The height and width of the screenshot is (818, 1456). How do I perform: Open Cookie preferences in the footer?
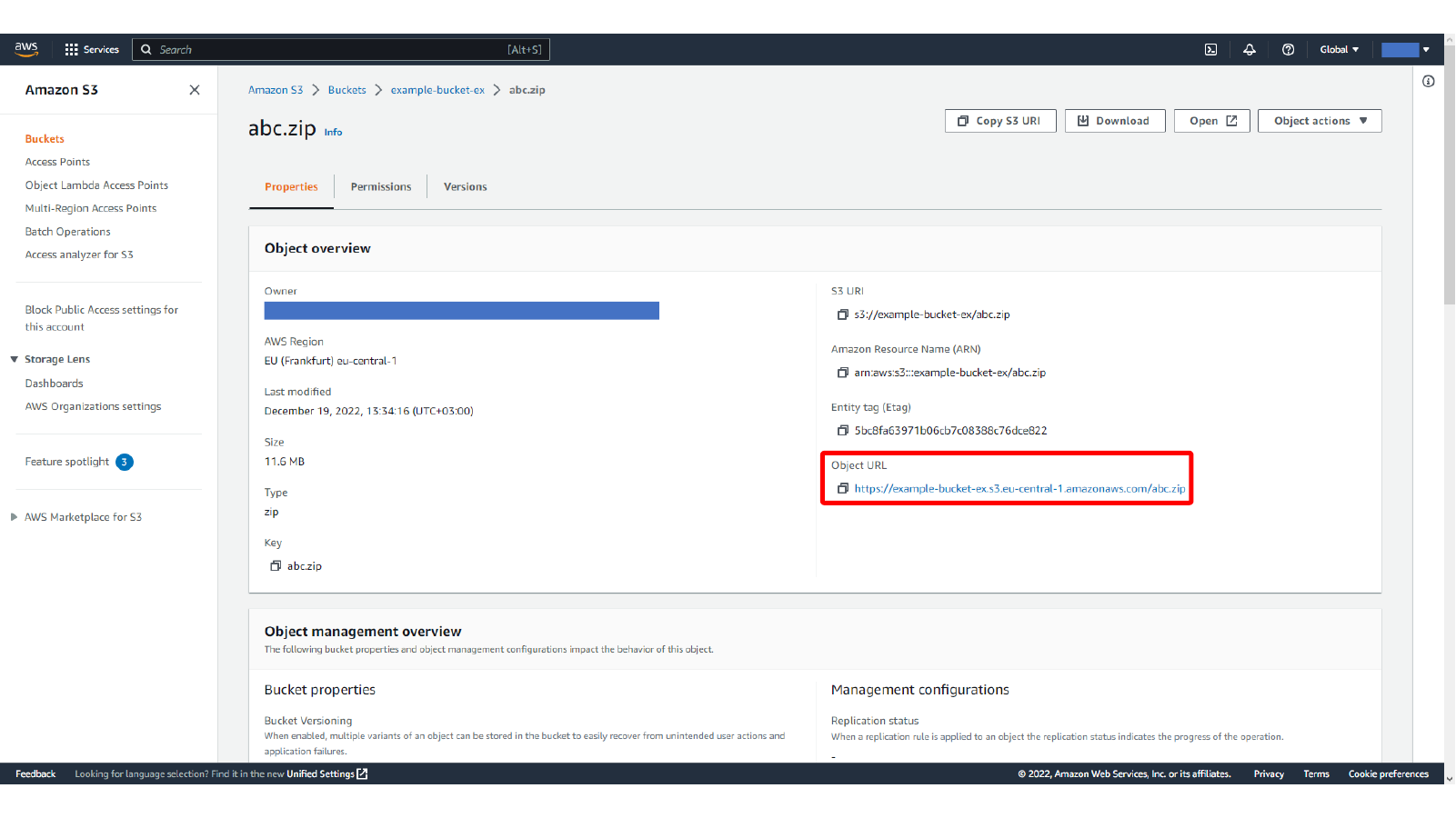(1389, 774)
